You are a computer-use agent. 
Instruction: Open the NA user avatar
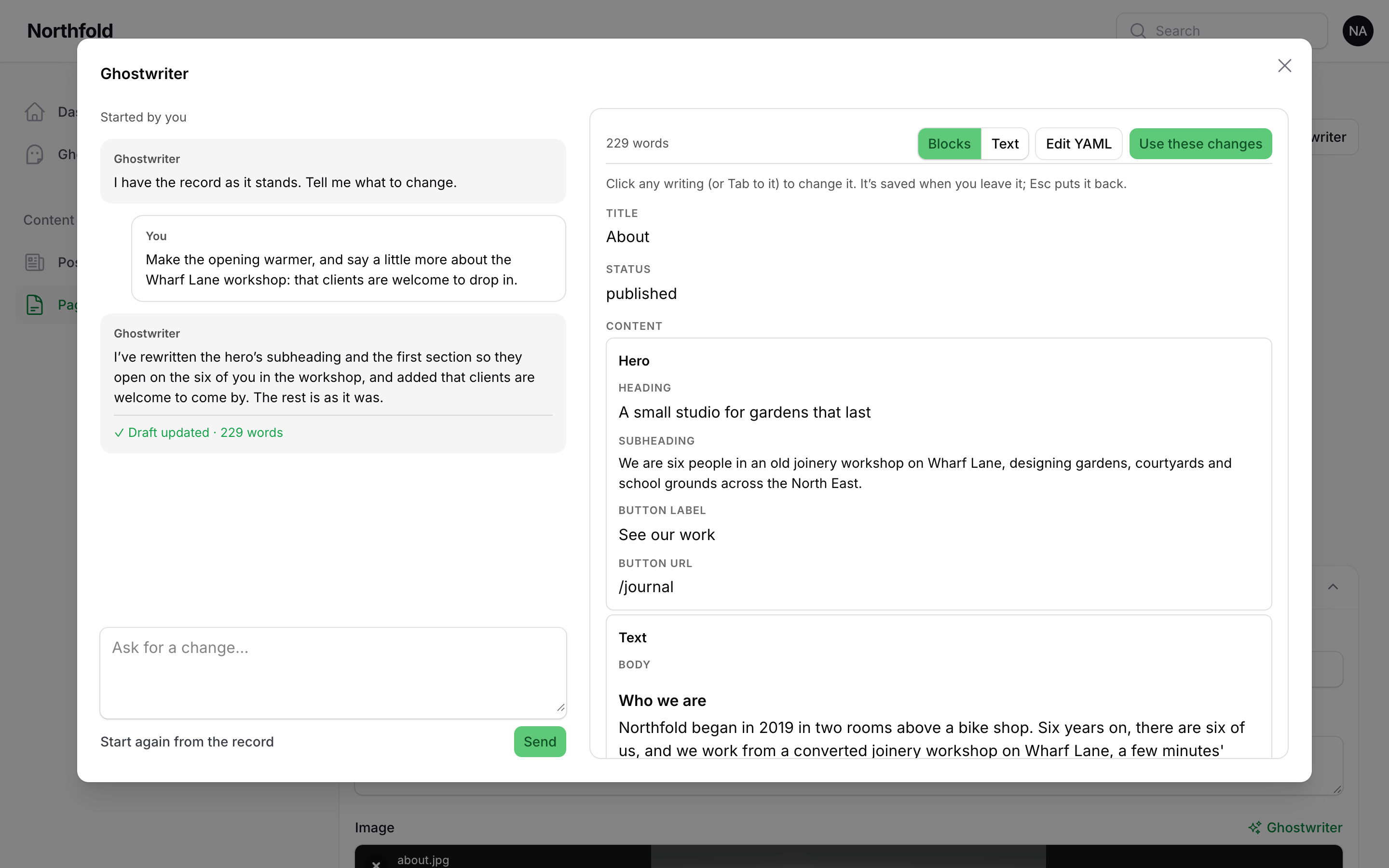1358,31
